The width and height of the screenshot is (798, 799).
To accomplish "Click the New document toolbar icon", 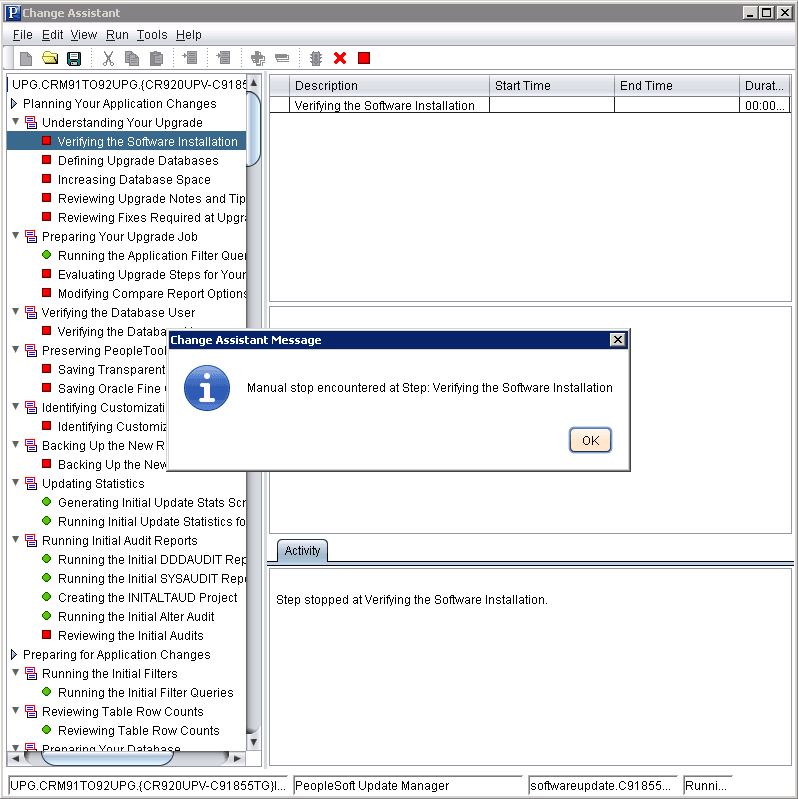I will point(25,59).
